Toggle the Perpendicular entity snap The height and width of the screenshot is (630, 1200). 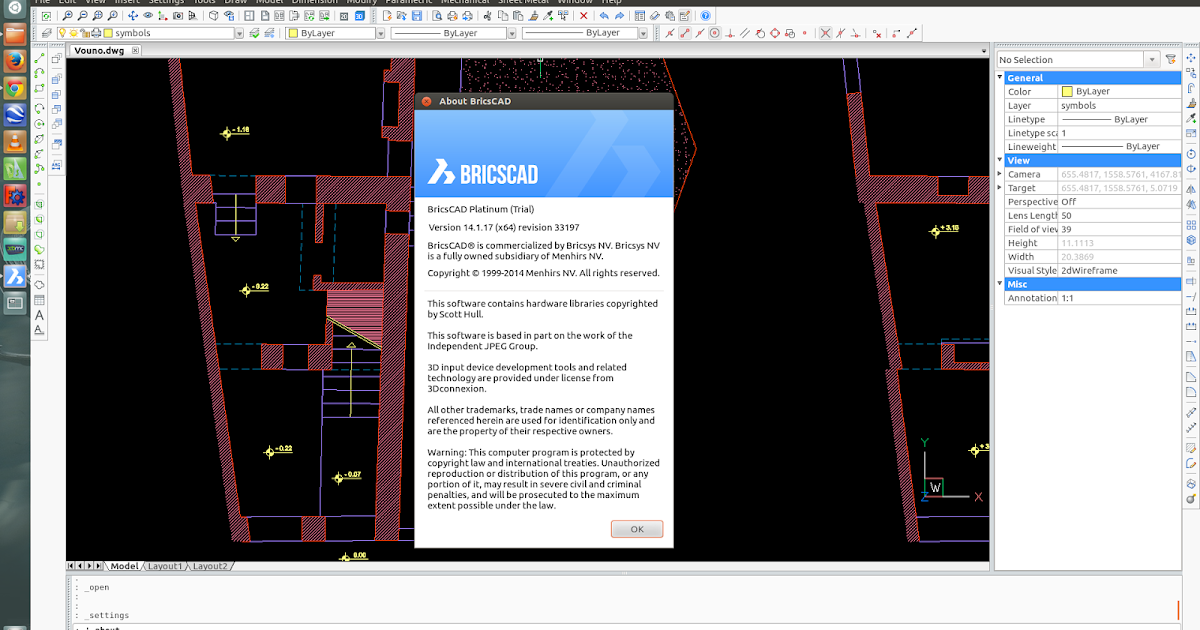click(x=730, y=33)
